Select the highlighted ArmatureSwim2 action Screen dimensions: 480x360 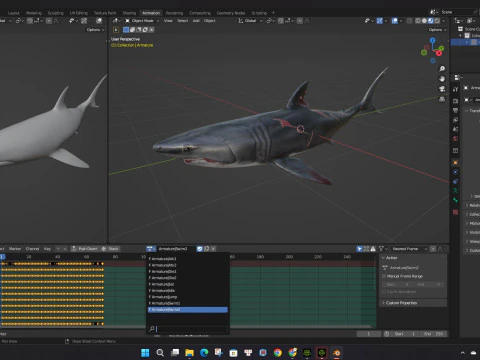pos(188,310)
